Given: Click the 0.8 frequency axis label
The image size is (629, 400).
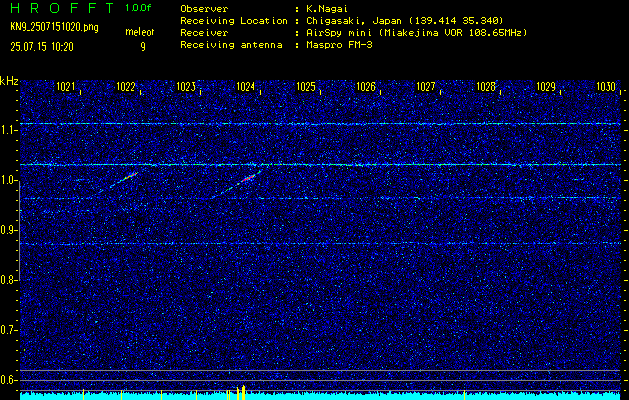Looking at the screenshot, I should click(8, 280).
